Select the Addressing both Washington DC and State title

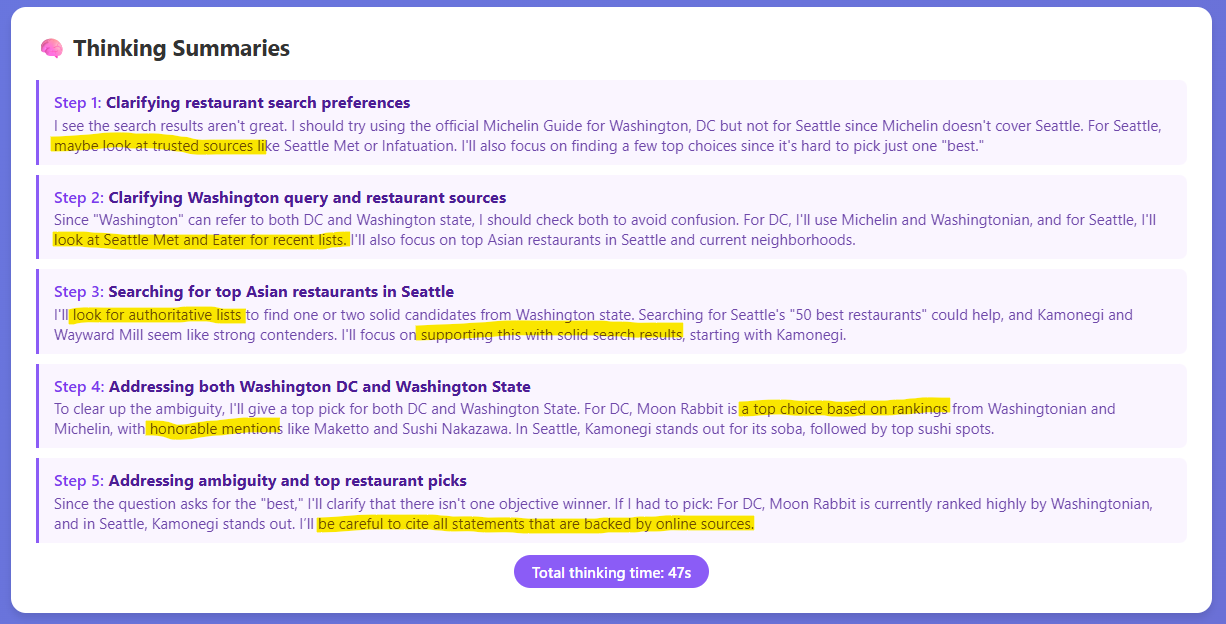[x=319, y=387]
